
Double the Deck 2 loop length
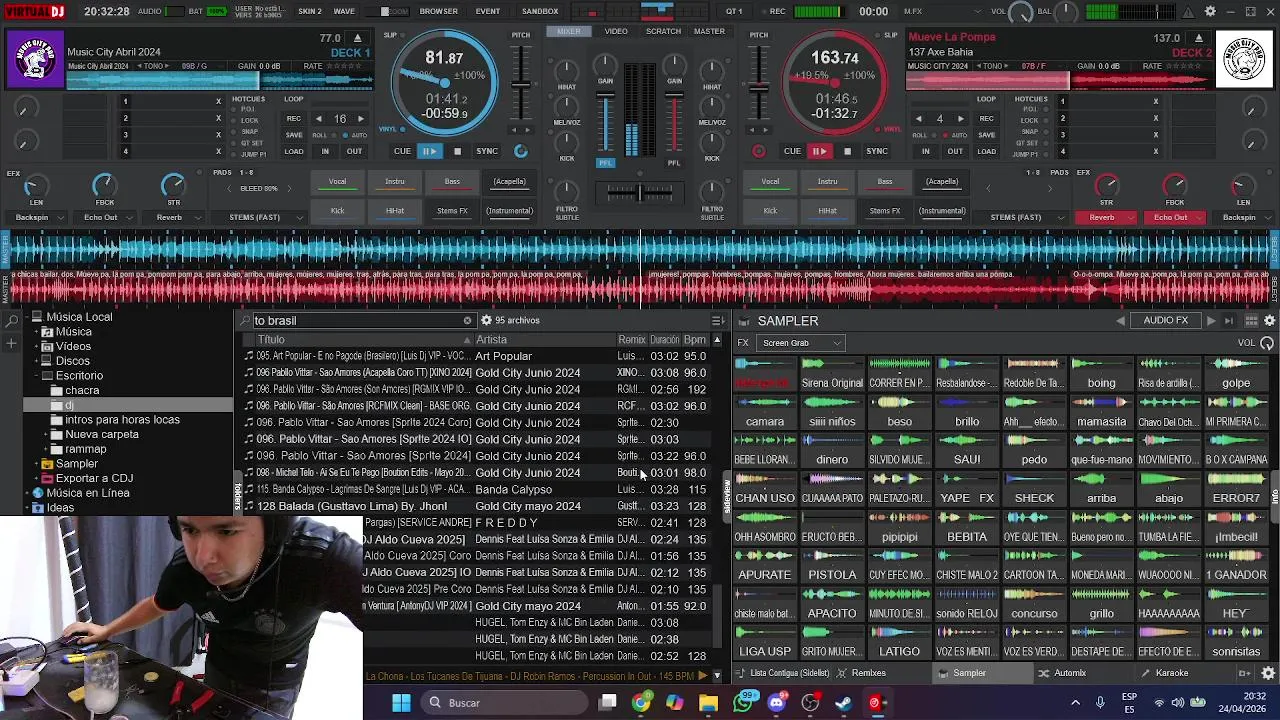tap(961, 119)
